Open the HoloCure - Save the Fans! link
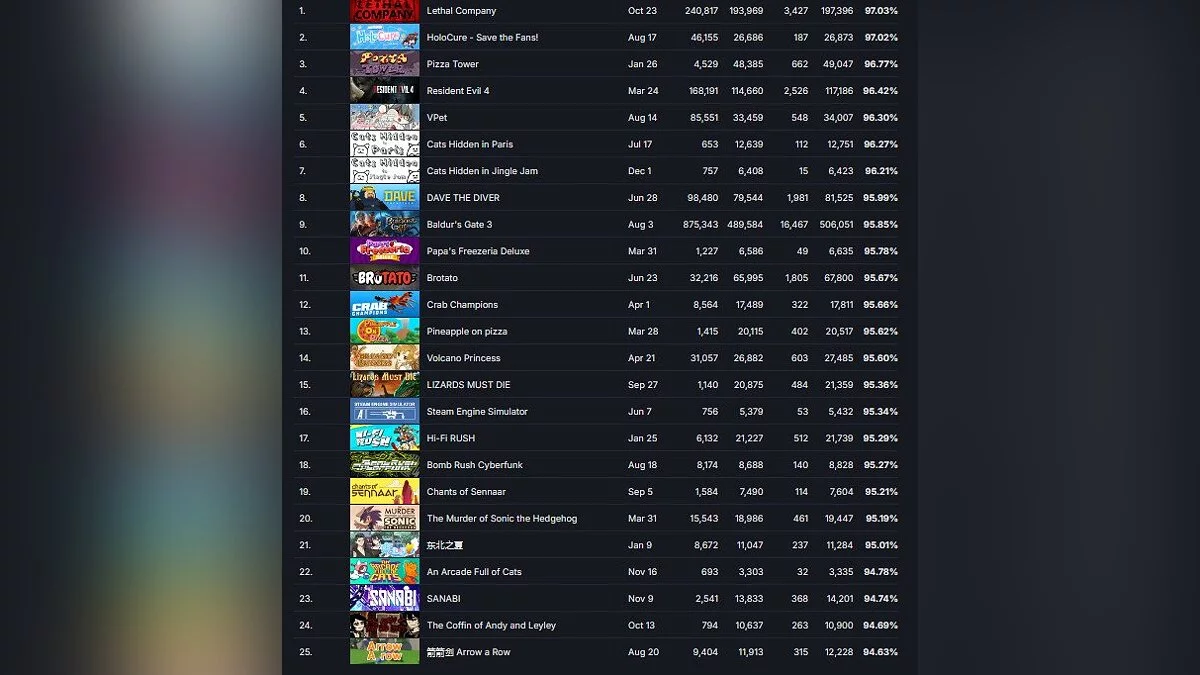 (482, 37)
